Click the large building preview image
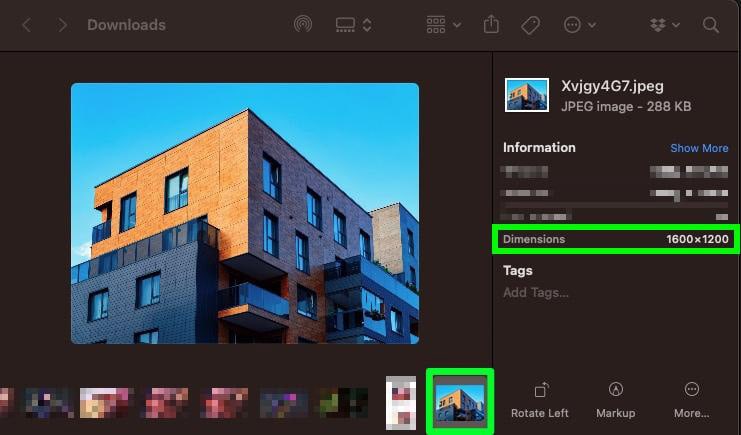741x435 pixels. [245, 213]
